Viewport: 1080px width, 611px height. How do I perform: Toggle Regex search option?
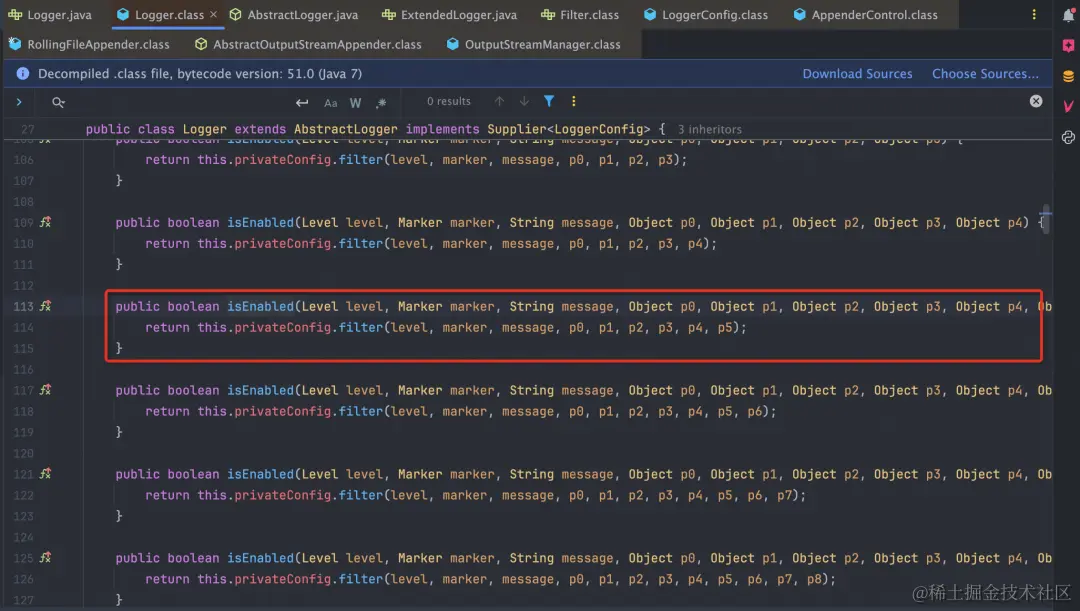click(x=381, y=103)
